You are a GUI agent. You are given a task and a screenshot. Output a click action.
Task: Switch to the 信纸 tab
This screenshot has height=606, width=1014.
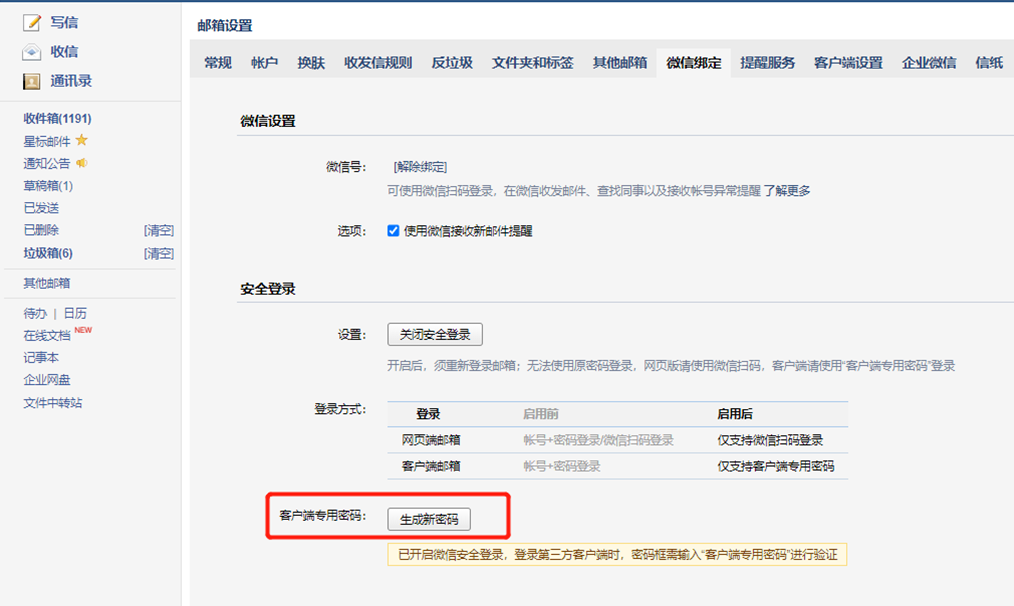[989, 63]
